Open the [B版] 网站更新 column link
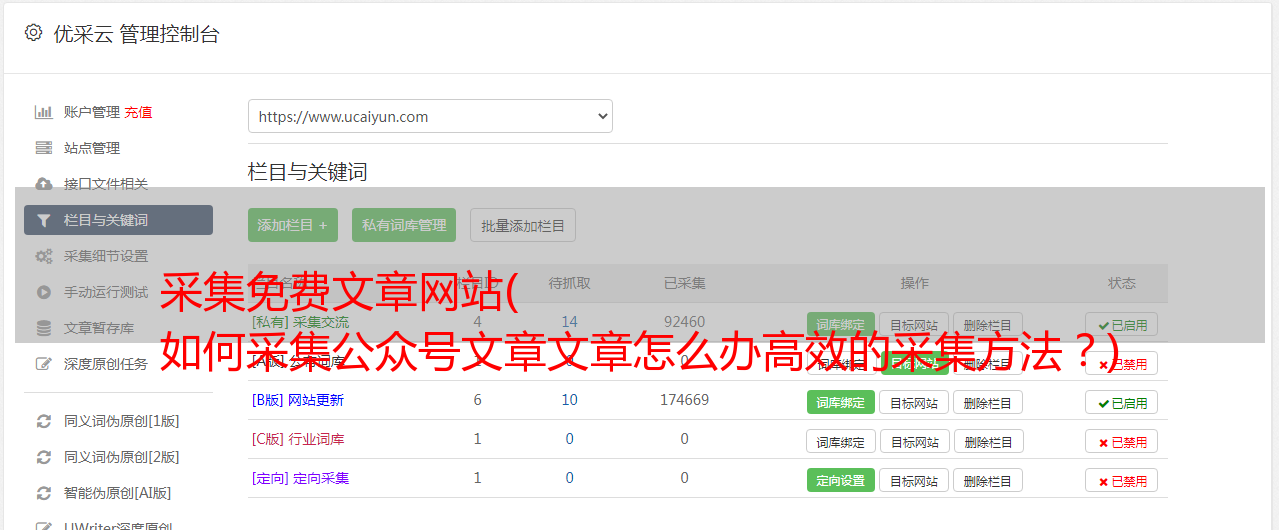The width and height of the screenshot is (1279, 530). point(298,400)
